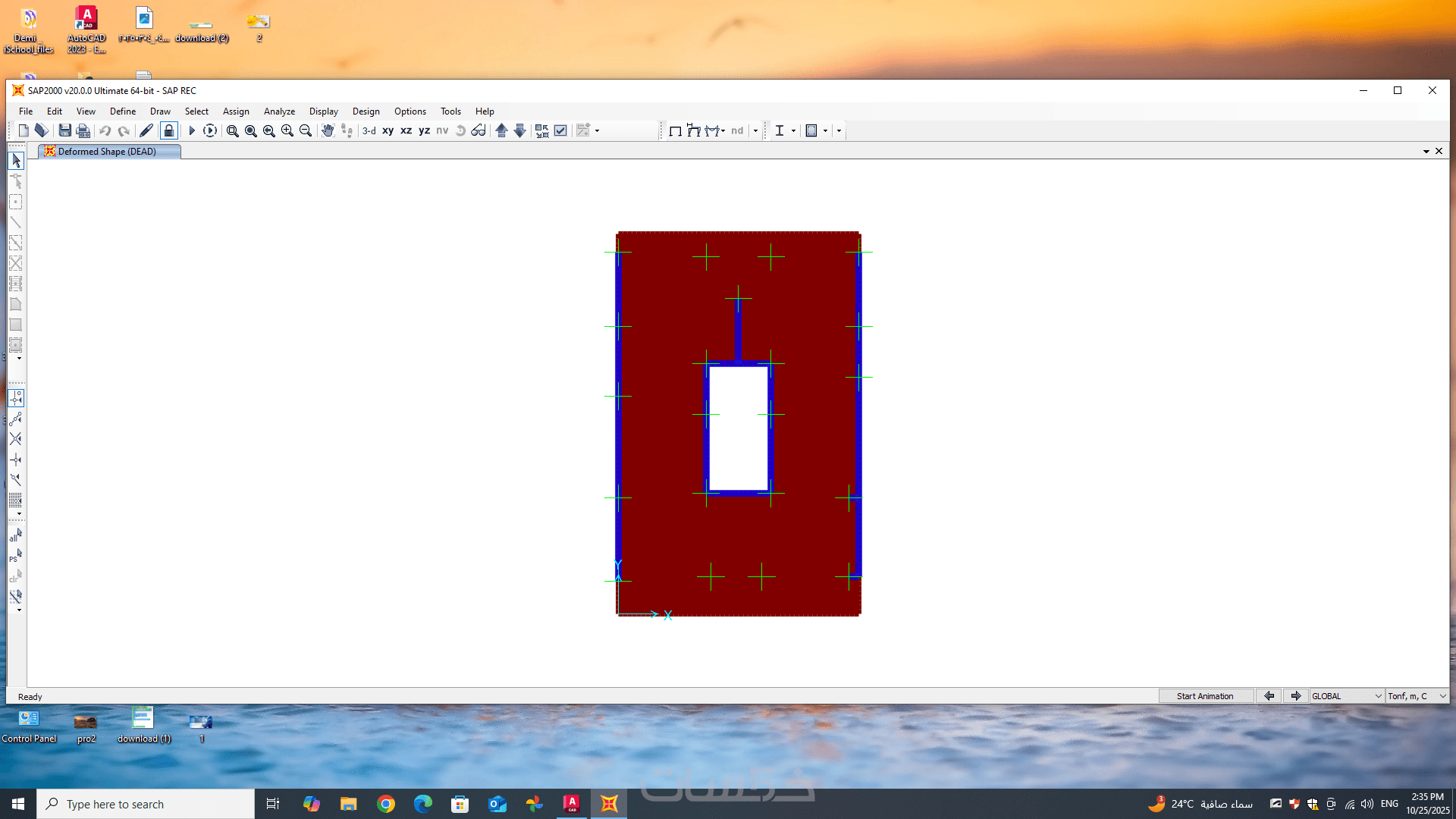The height and width of the screenshot is (819, 1456).
Task: Move up in list arrow icon
Action: [501, 130]
